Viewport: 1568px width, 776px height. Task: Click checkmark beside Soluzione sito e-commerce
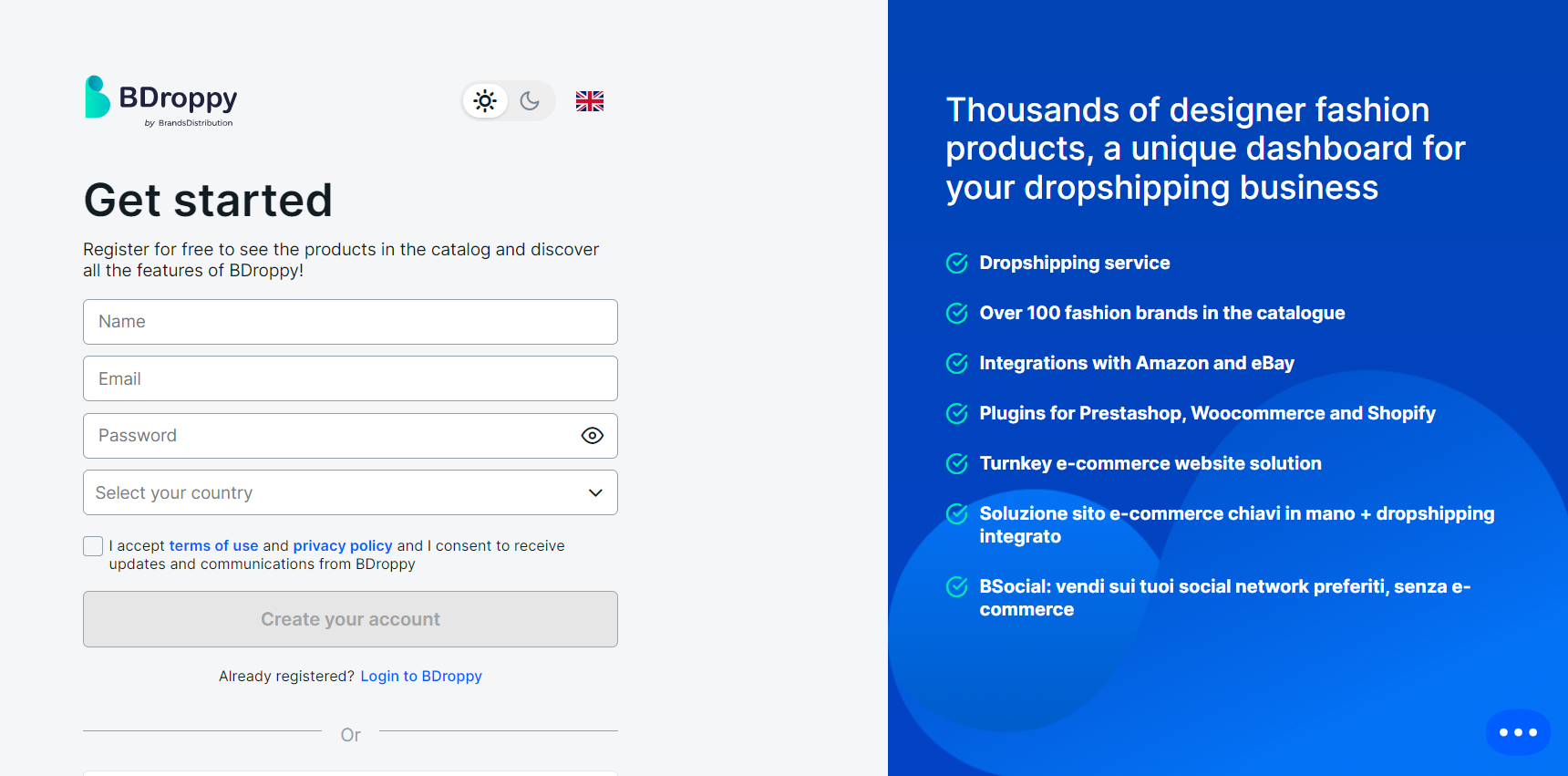point(957,514)
